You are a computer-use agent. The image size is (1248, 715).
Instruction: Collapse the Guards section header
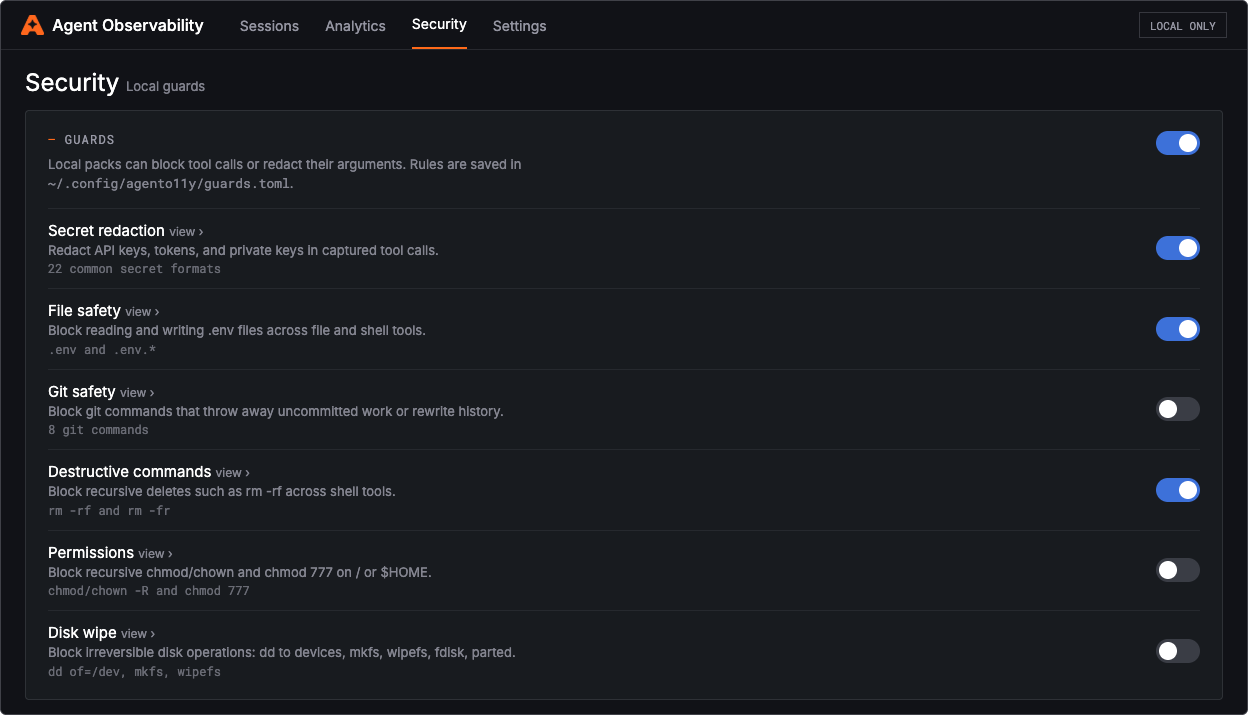[x=81, y=140]
